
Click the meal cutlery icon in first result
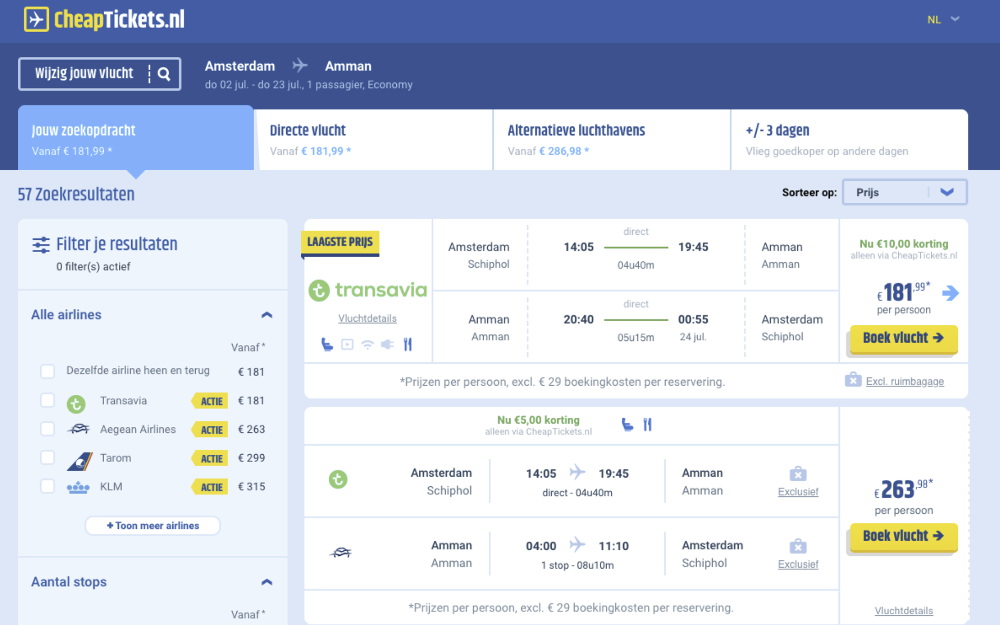(408, 345)
